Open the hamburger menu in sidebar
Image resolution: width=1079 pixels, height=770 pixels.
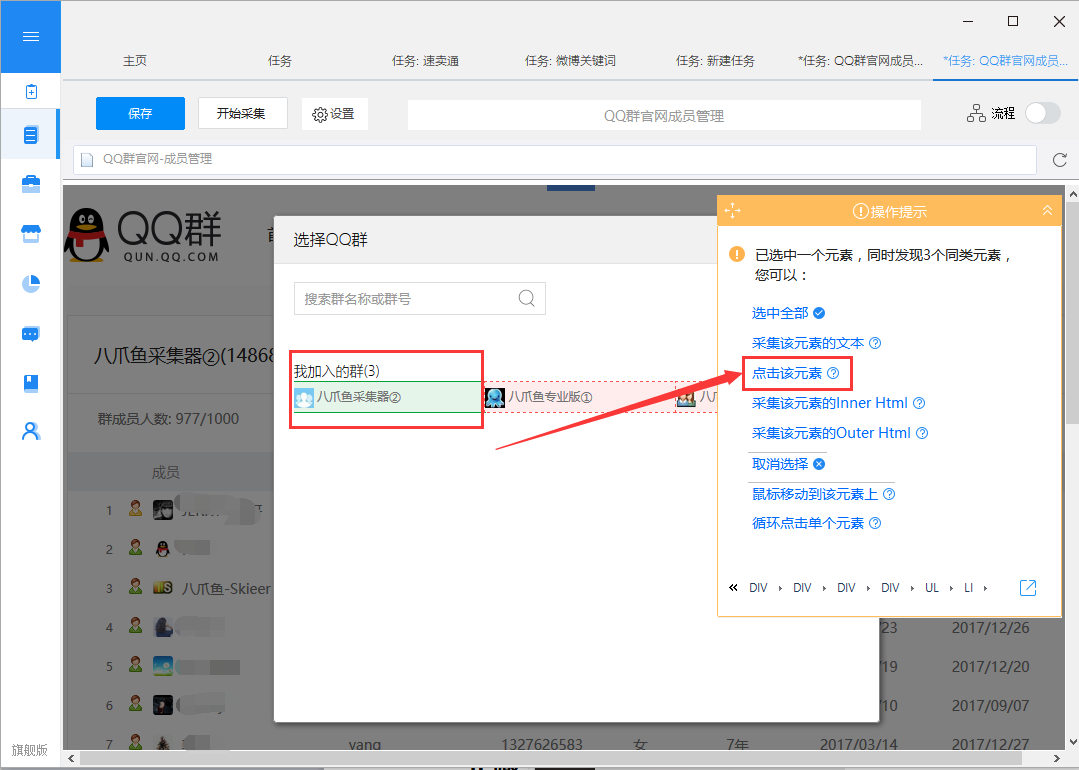tap(31, 36)
